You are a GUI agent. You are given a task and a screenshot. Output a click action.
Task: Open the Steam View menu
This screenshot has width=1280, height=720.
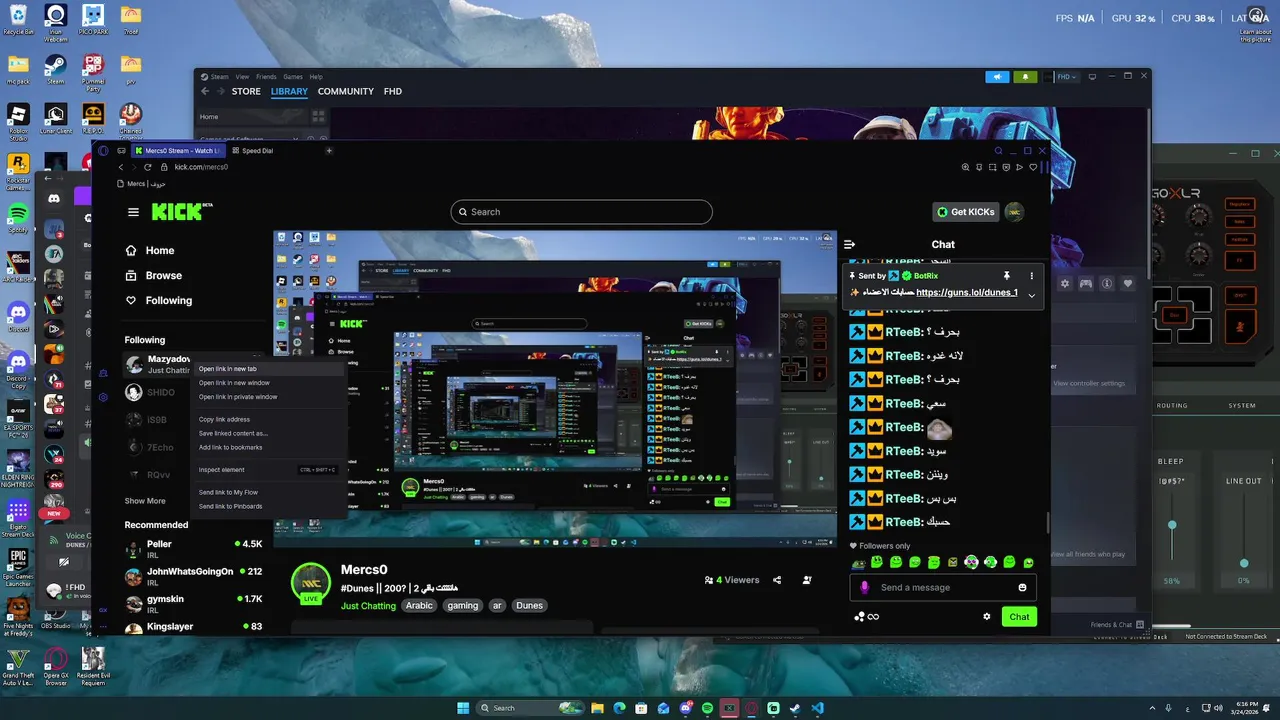tap(242, 77)
